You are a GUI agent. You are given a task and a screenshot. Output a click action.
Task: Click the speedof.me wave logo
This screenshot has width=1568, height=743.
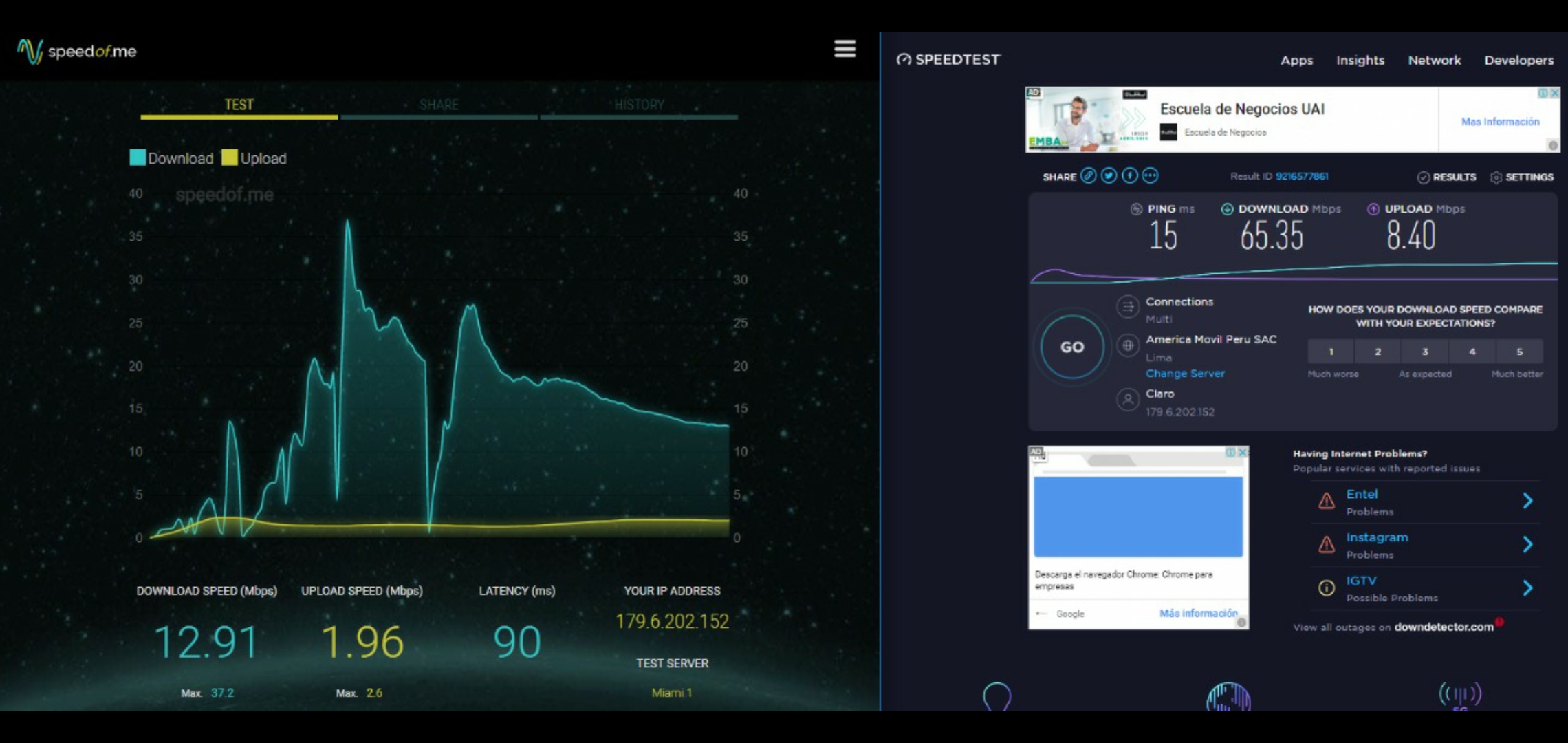29,50
